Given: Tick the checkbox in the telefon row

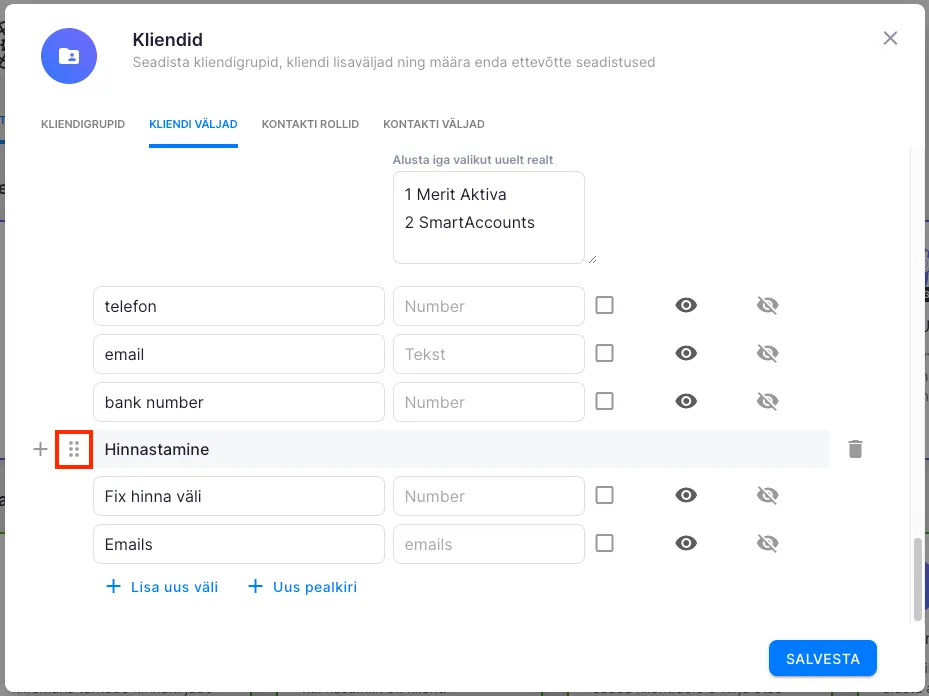Looking at the screenshot, I should pyautogui.click(x=604, y=306).
